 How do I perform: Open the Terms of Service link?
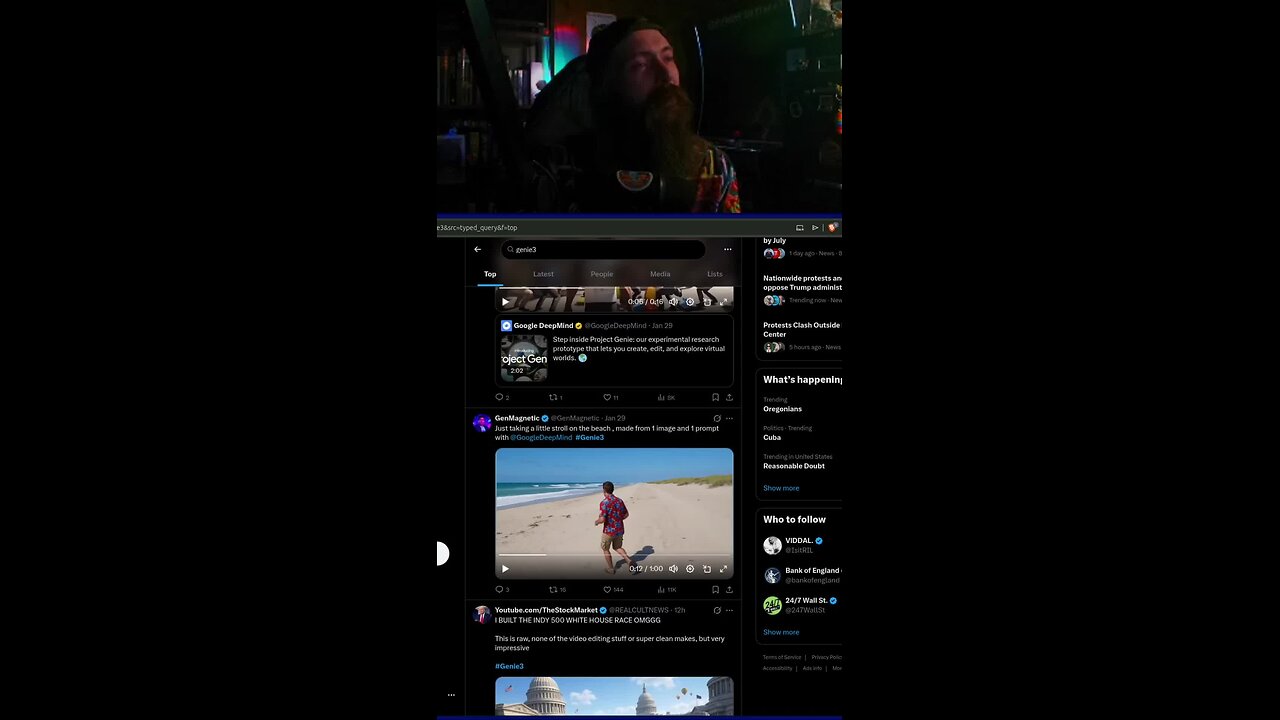(782, 657)
